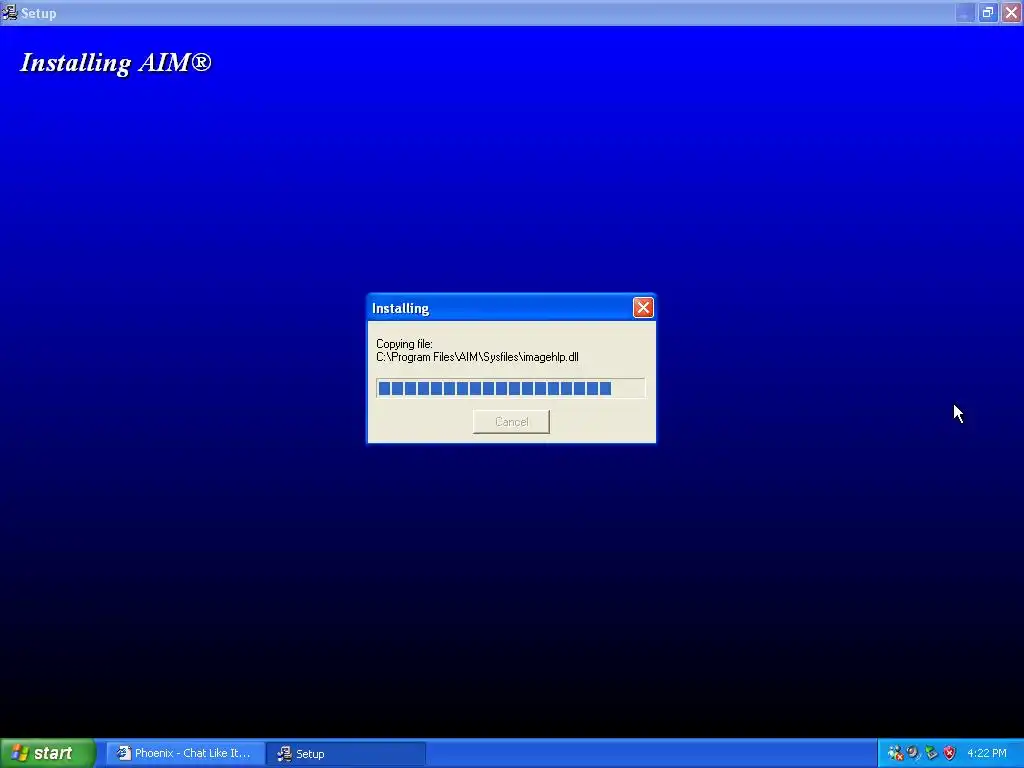
Task: Click the Phoenix icon on taskbar button
Action: [x=123, y=753]
